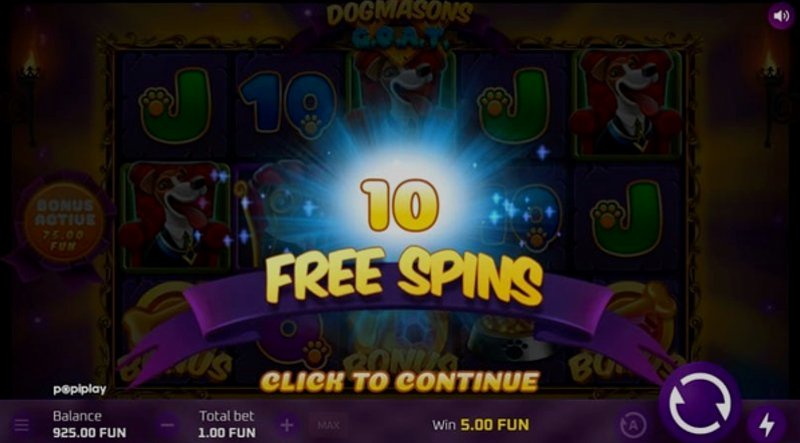Click the Bonus Active badge
The image size is (800, 443).
pos(64,223)
